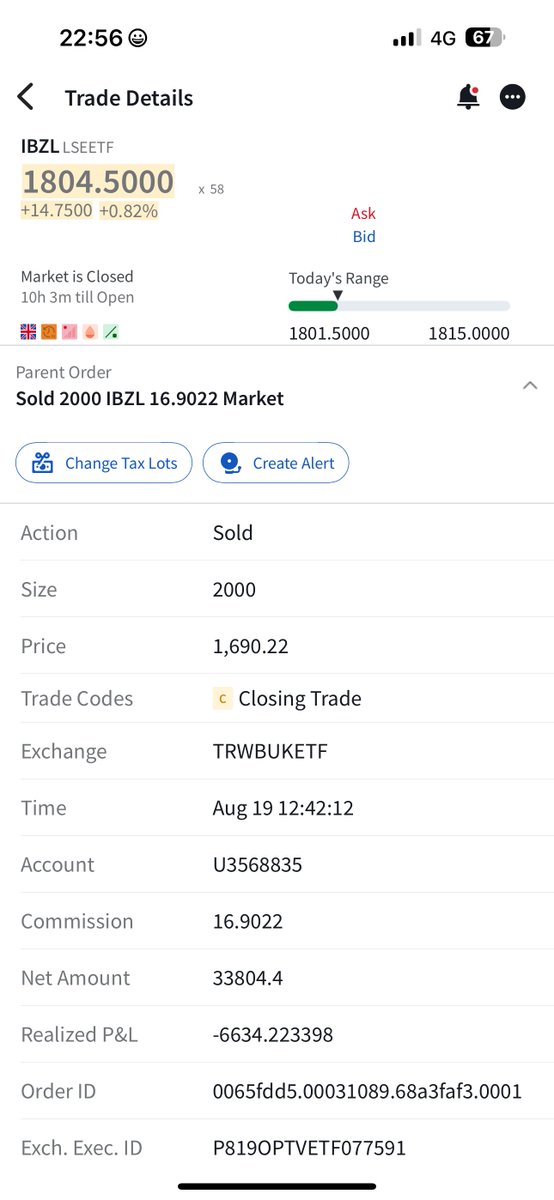The image size is (554, 1200).
Task: Select the Ask label
Action: click(x=364, y=213)
